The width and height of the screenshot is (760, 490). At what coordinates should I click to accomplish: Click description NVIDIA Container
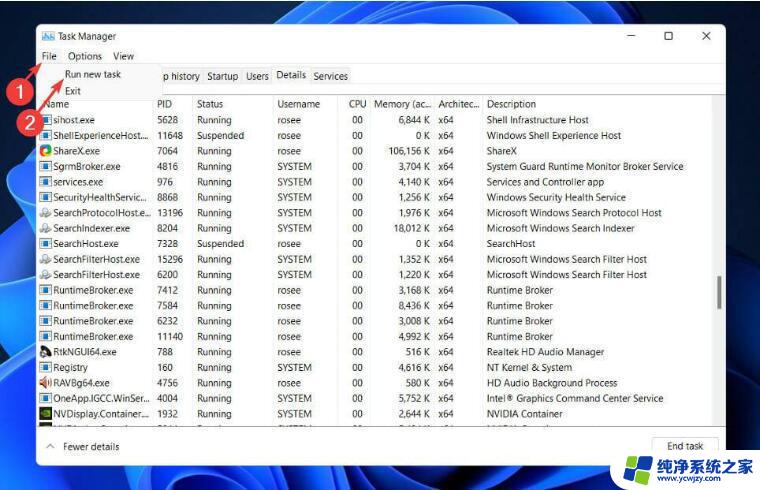coord(524,413)
